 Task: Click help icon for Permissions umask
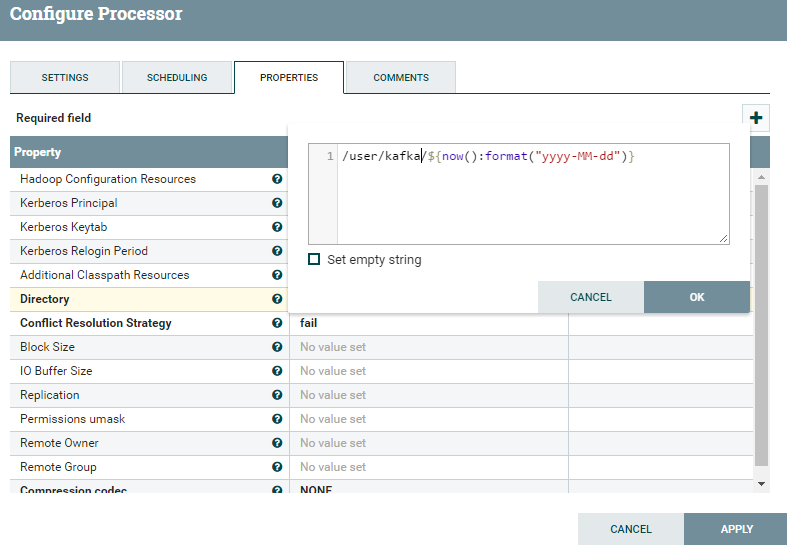(277, 419)
